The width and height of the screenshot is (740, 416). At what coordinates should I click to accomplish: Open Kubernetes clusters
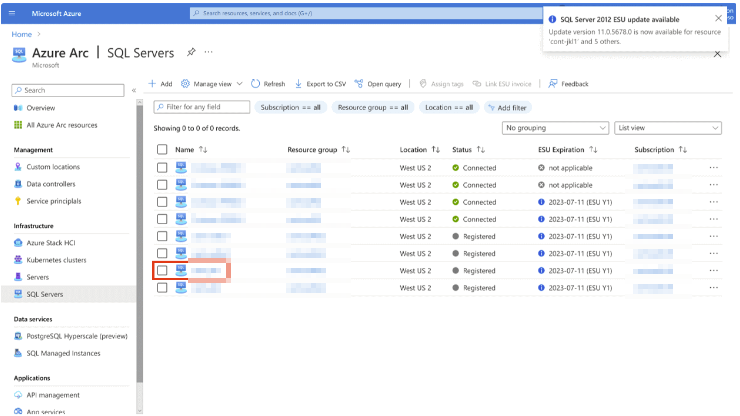[56, 260]
